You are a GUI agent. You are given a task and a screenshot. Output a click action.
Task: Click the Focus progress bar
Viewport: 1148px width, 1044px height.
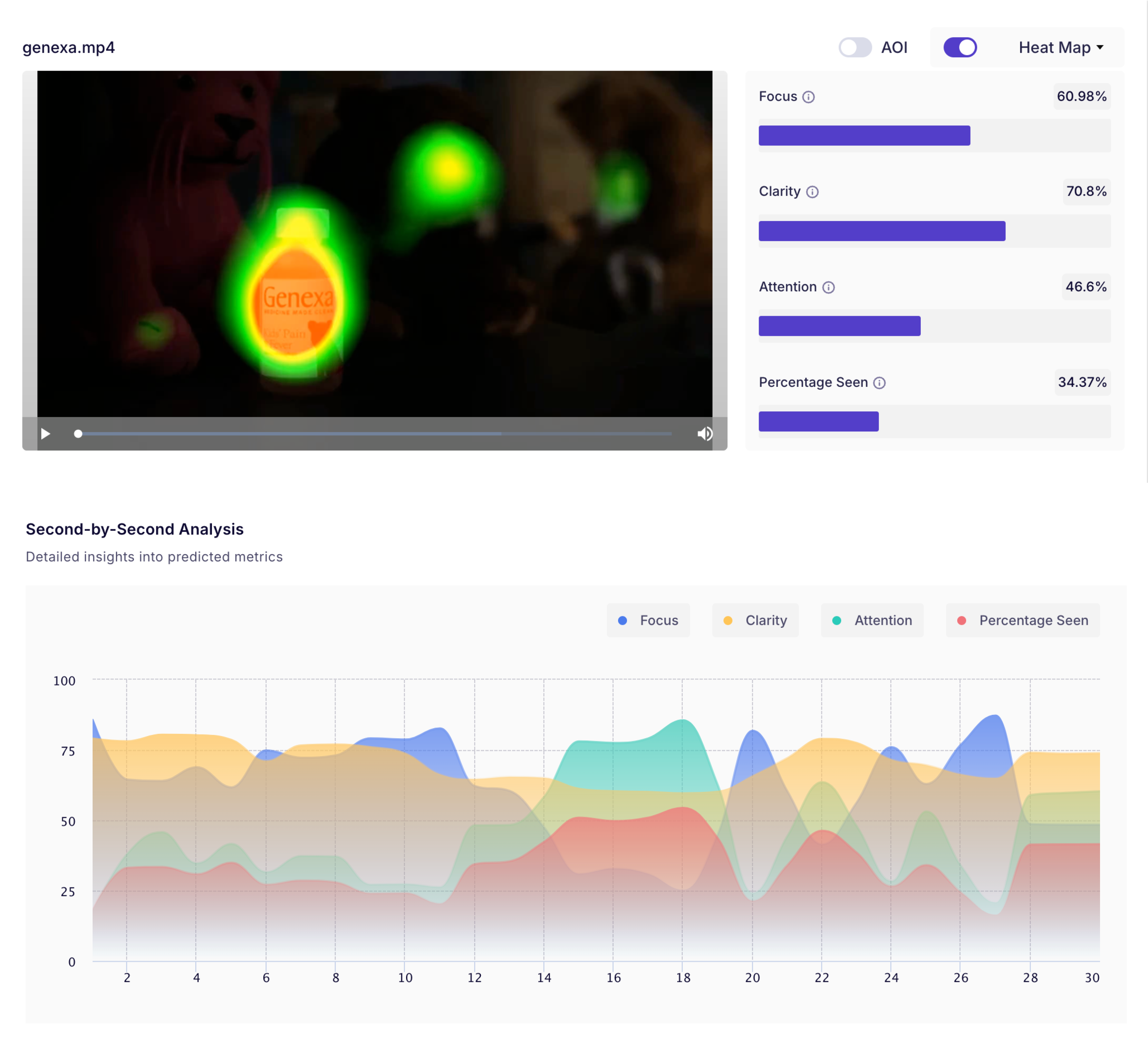click(935, 135)
